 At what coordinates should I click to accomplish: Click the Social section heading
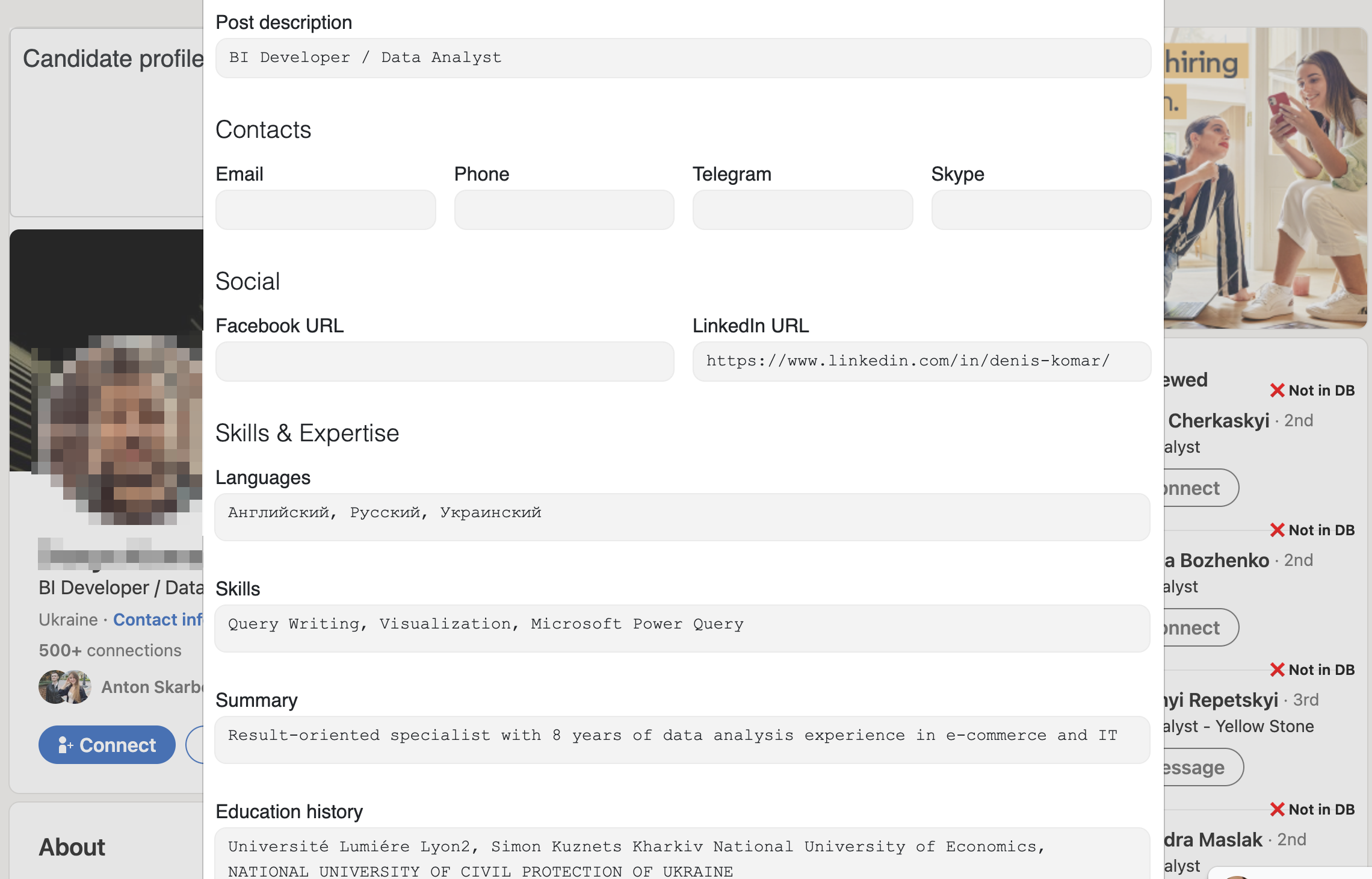point(247,281)
